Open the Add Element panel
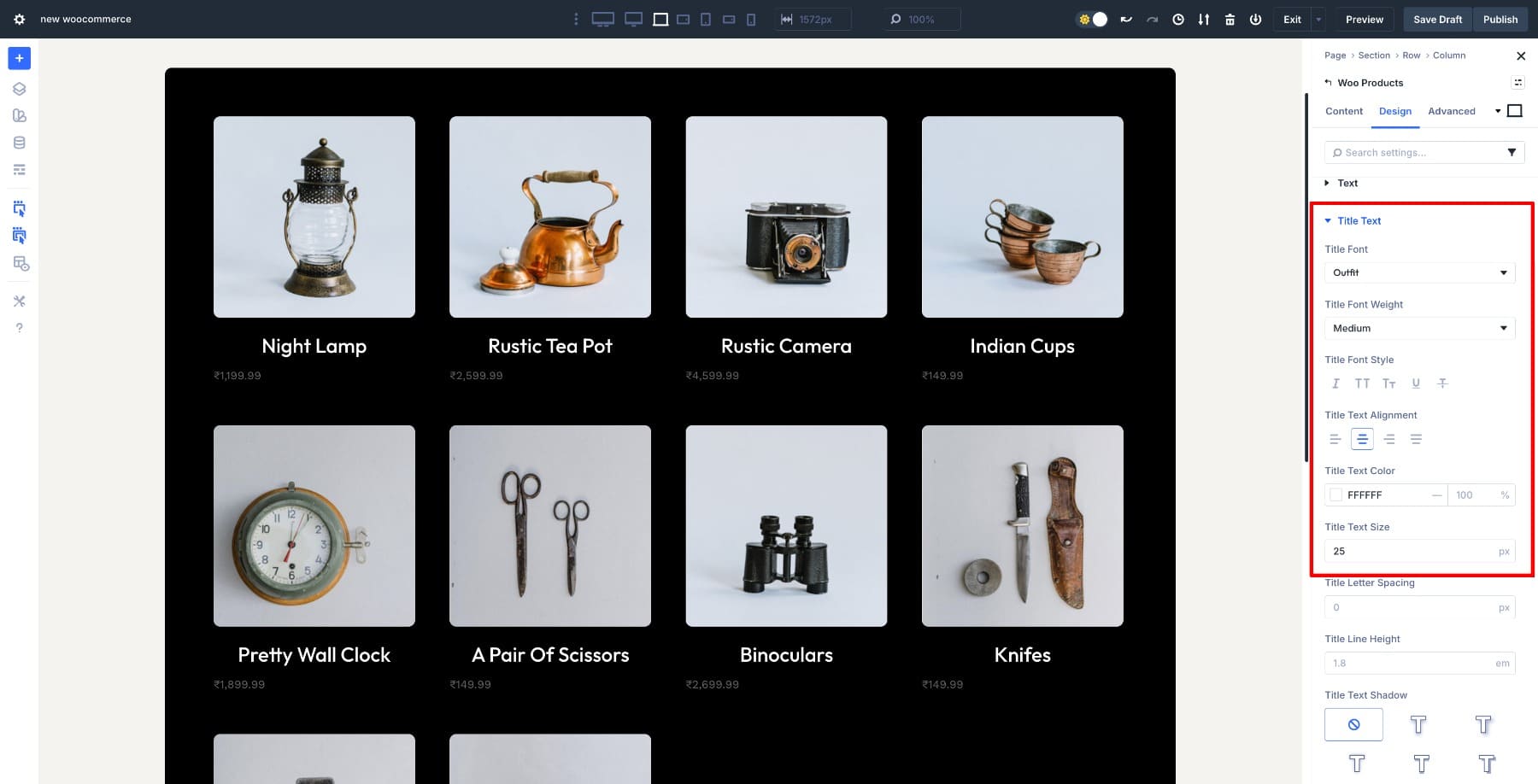Screen dimensions: 1538x784 [x=19, y=58]
